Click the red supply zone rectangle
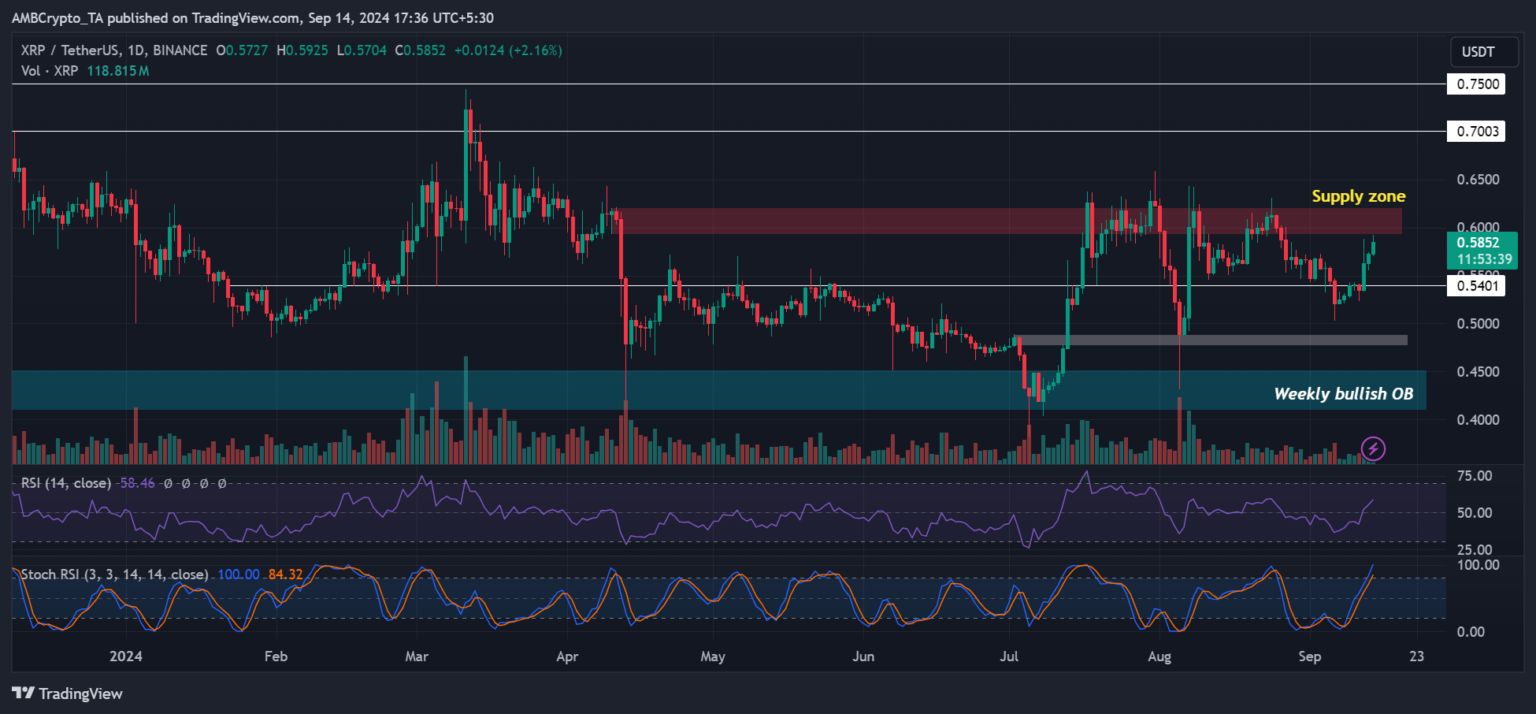Image resolution: width=1536 pixels, height=714 pixels. point(900,221)
